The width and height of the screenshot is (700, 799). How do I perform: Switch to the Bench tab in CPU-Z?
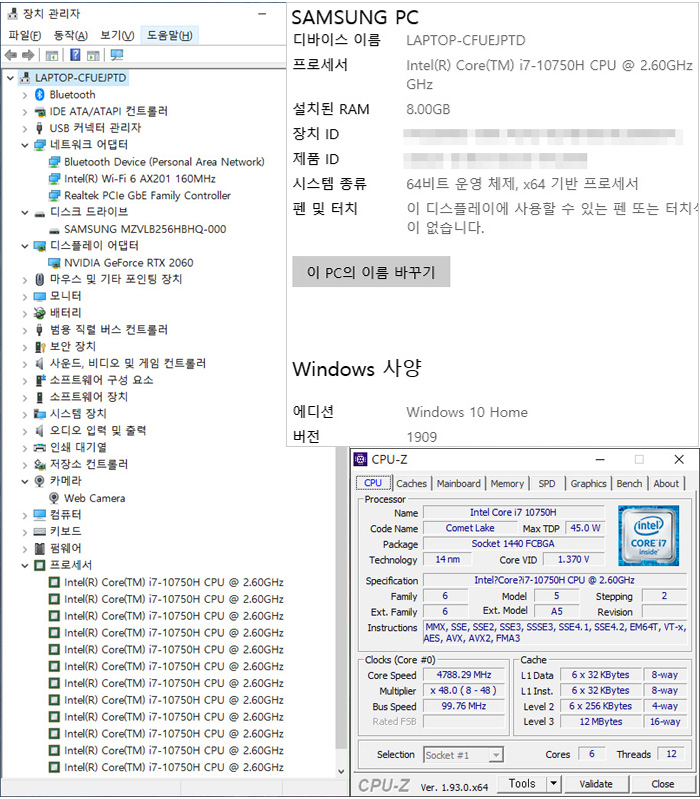coord(629,484)
